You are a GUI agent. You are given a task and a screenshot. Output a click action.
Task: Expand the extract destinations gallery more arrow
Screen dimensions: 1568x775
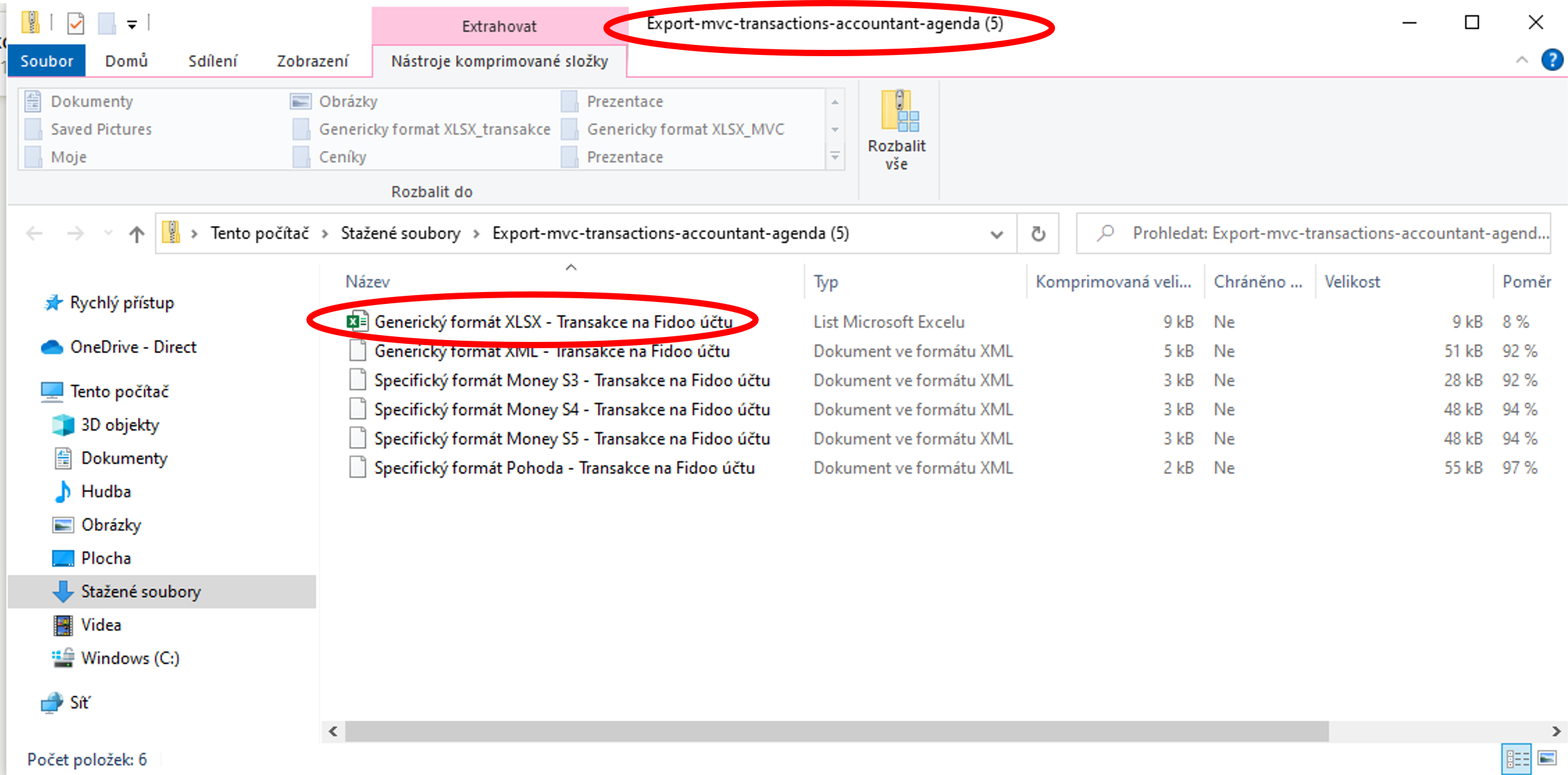pyautogui.click(x=835, y=157)
